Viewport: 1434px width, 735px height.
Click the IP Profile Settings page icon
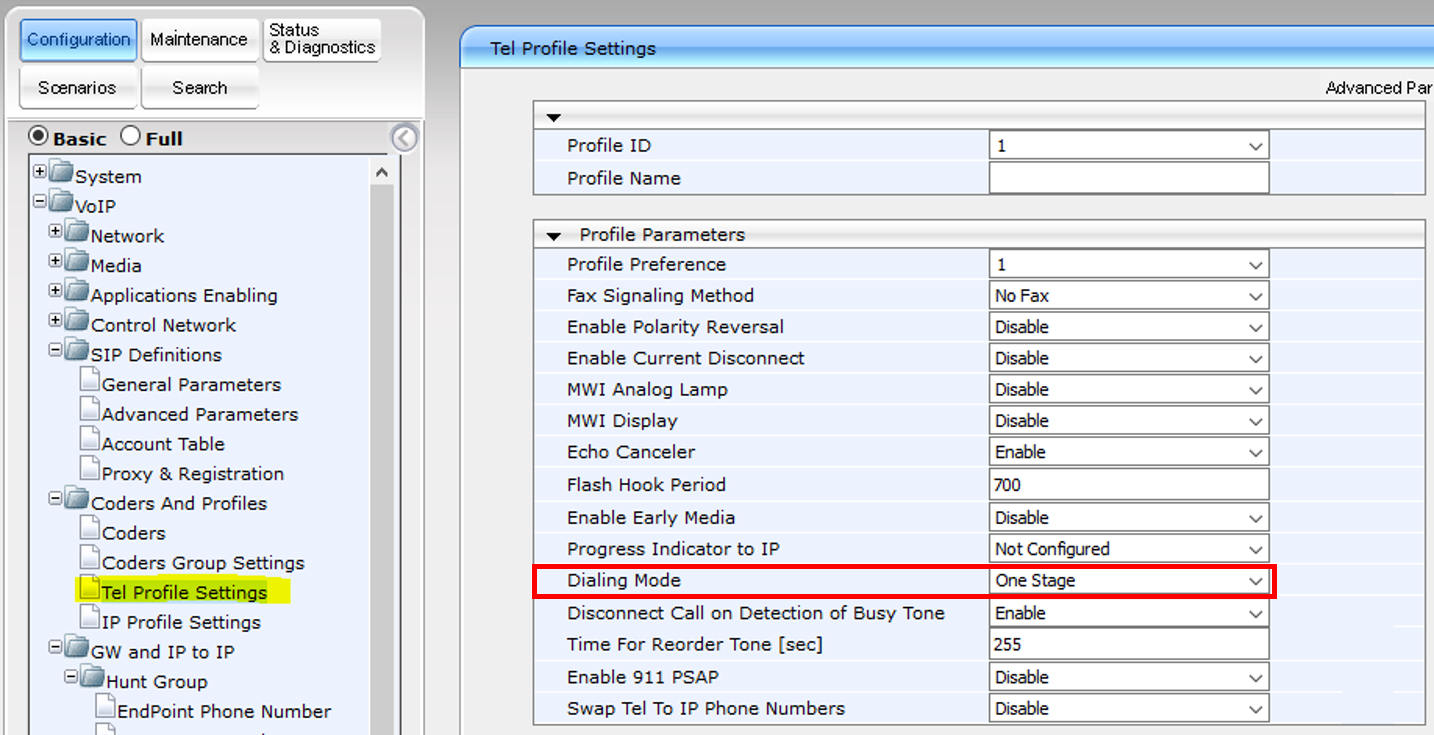click(90, 620)
